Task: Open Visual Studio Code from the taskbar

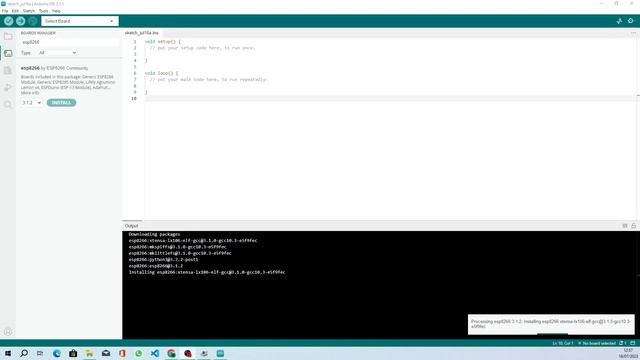Action: tap(155, 353)
